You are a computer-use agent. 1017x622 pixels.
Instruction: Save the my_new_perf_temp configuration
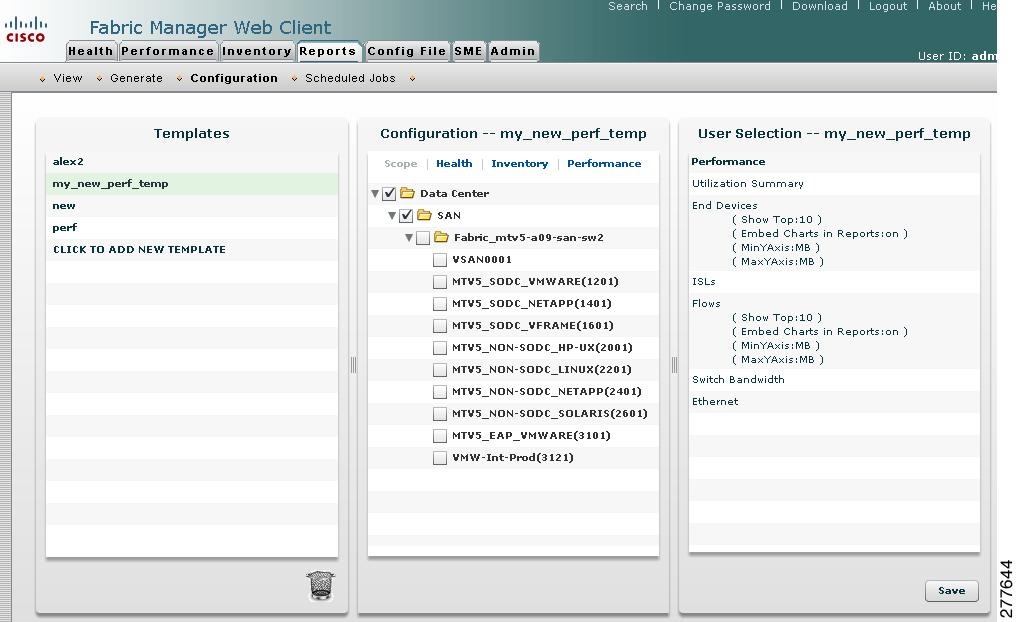click(950, 590)
